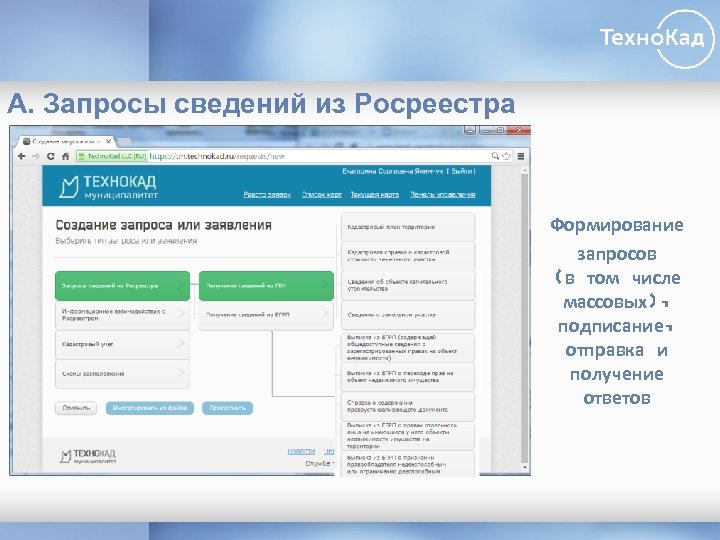This screenshot has width=720, height=540.
Task: Click the page scrollbar up arrow
Action: (x=525, y=170)
